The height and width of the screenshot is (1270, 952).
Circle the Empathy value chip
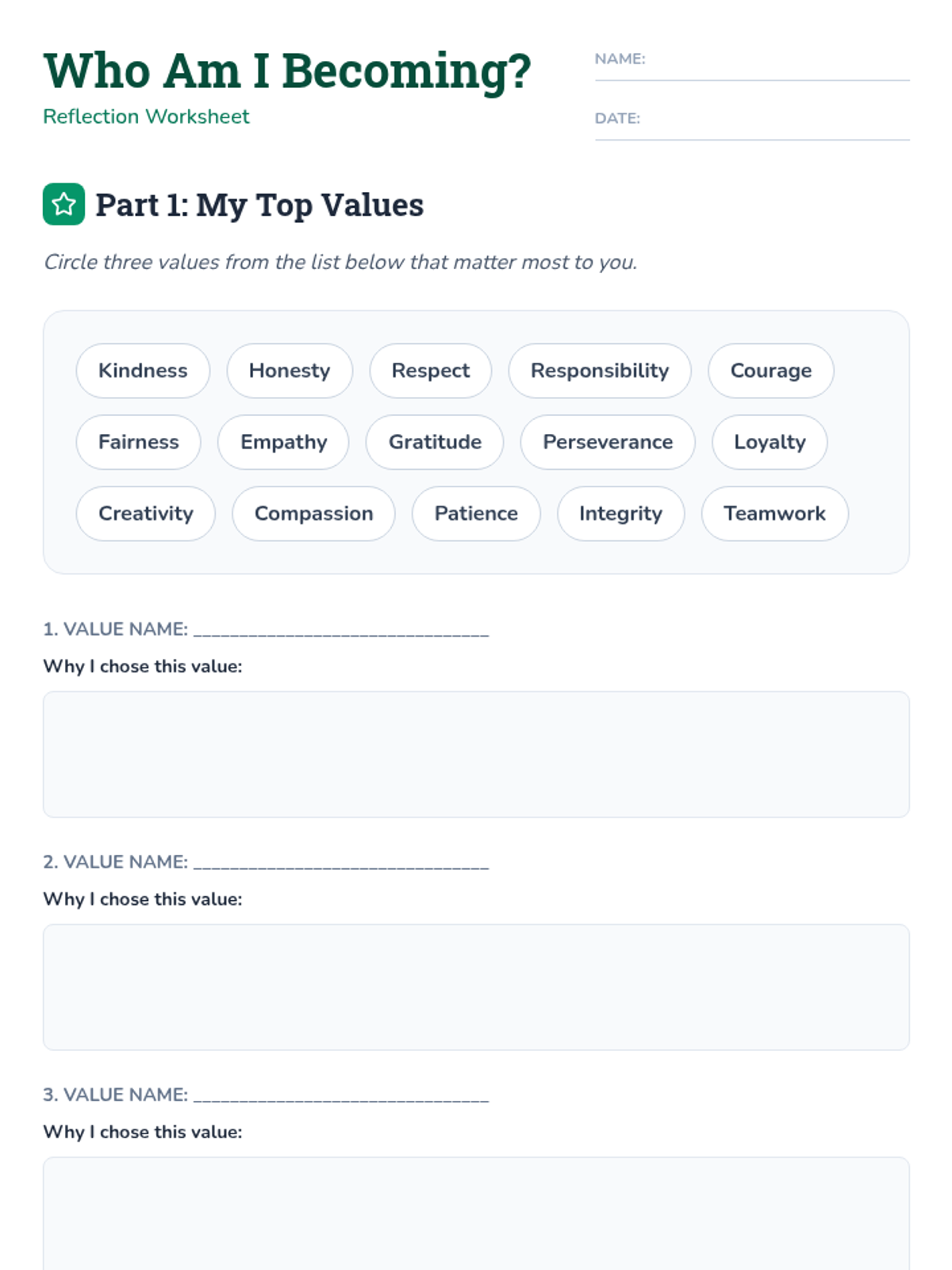284,442
